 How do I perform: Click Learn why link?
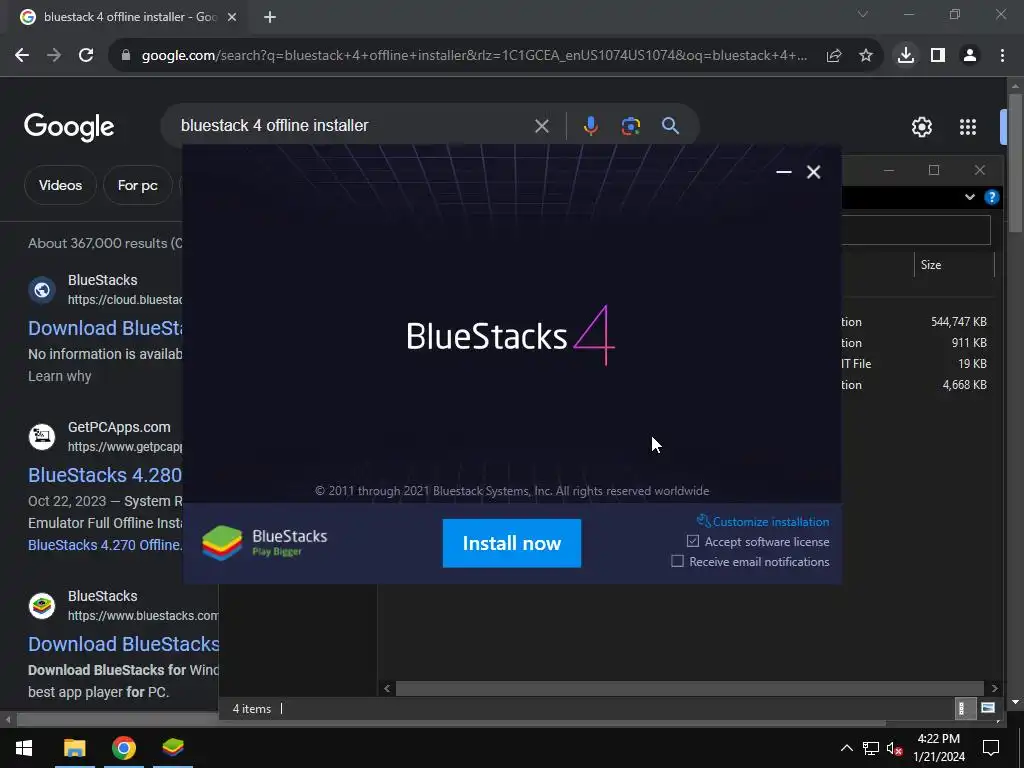click(59, 376)
